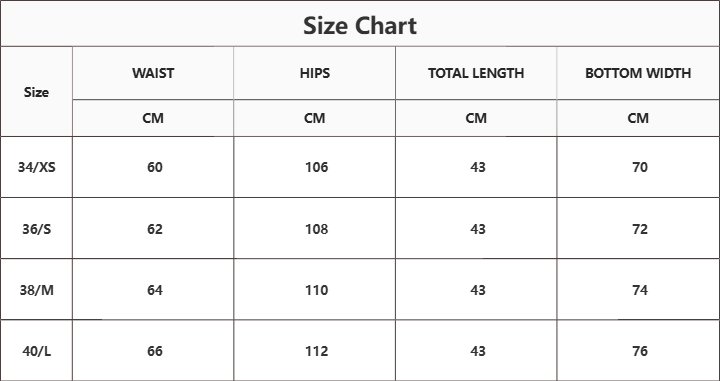Click the 36/S size row label
The width and height of the screenshot is (720, 381).
point(37,229)
